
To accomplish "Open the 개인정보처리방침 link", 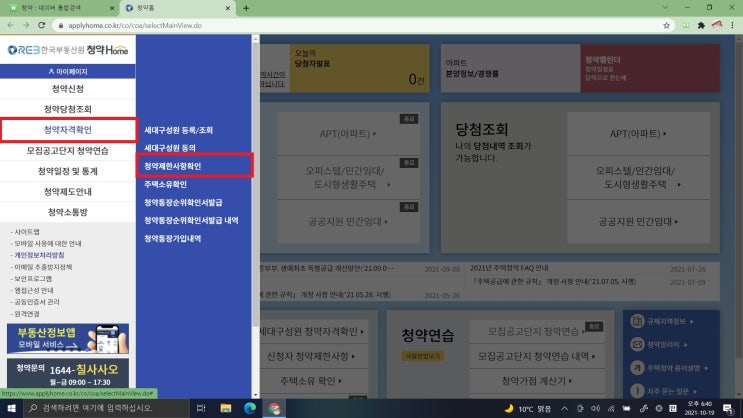I will 37,255.
